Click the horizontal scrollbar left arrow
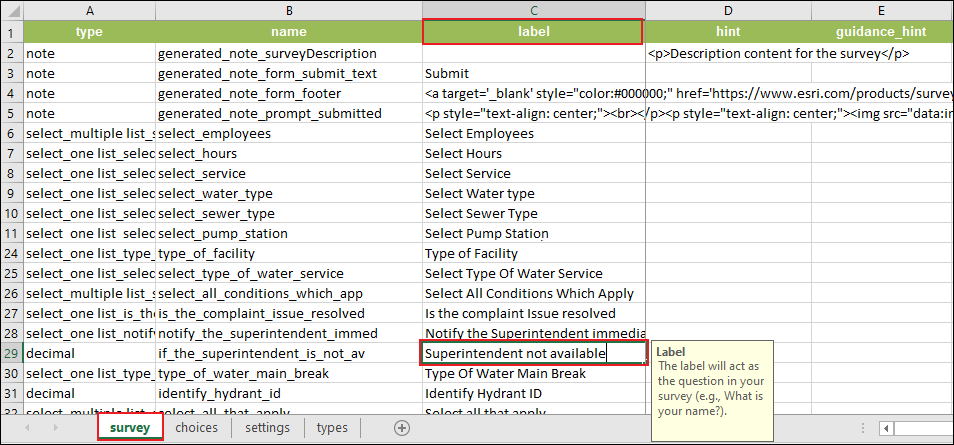 click(886, 429)
